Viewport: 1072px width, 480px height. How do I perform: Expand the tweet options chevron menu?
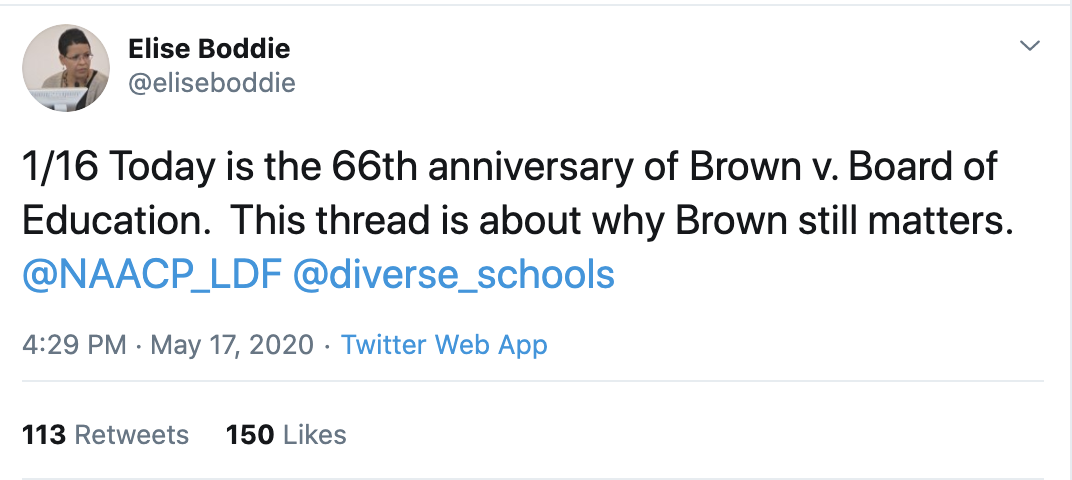click(1029, 47)
